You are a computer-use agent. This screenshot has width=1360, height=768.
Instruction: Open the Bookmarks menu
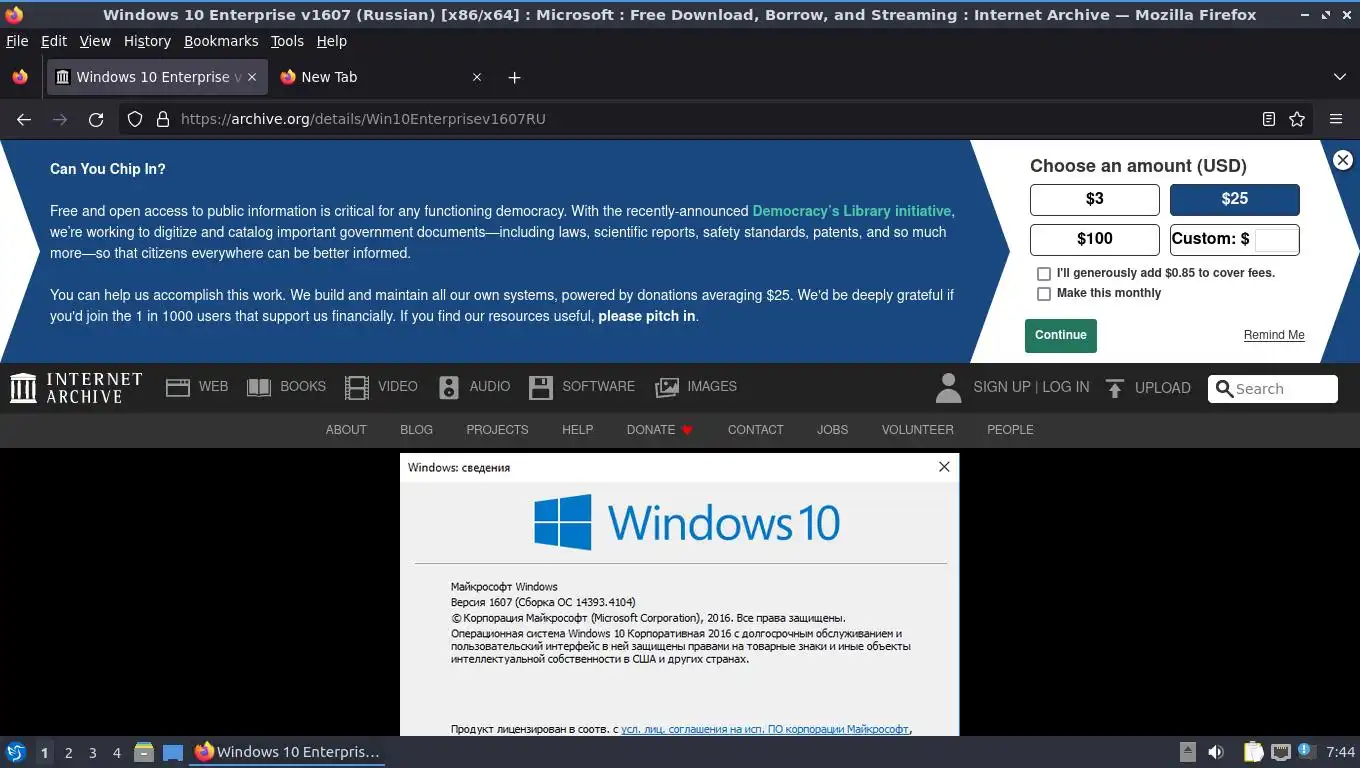[x=221, y=41]
